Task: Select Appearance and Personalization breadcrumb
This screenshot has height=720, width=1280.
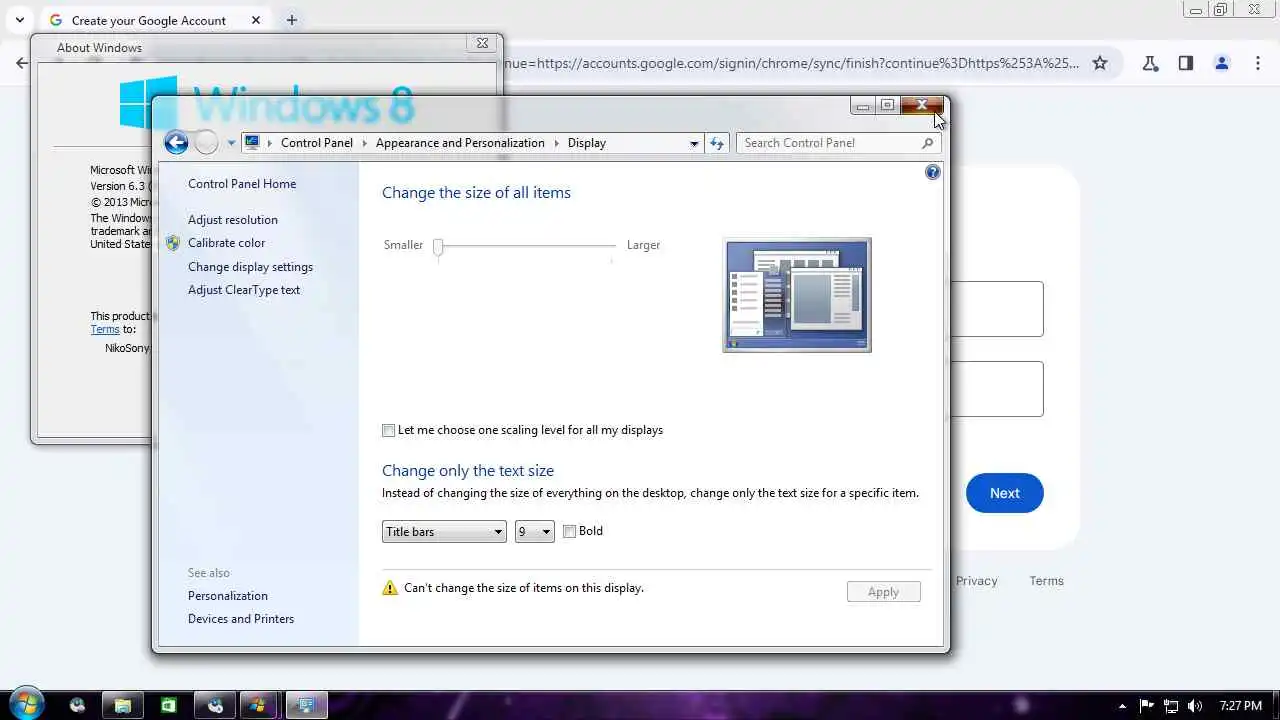Action: (460, 143)
